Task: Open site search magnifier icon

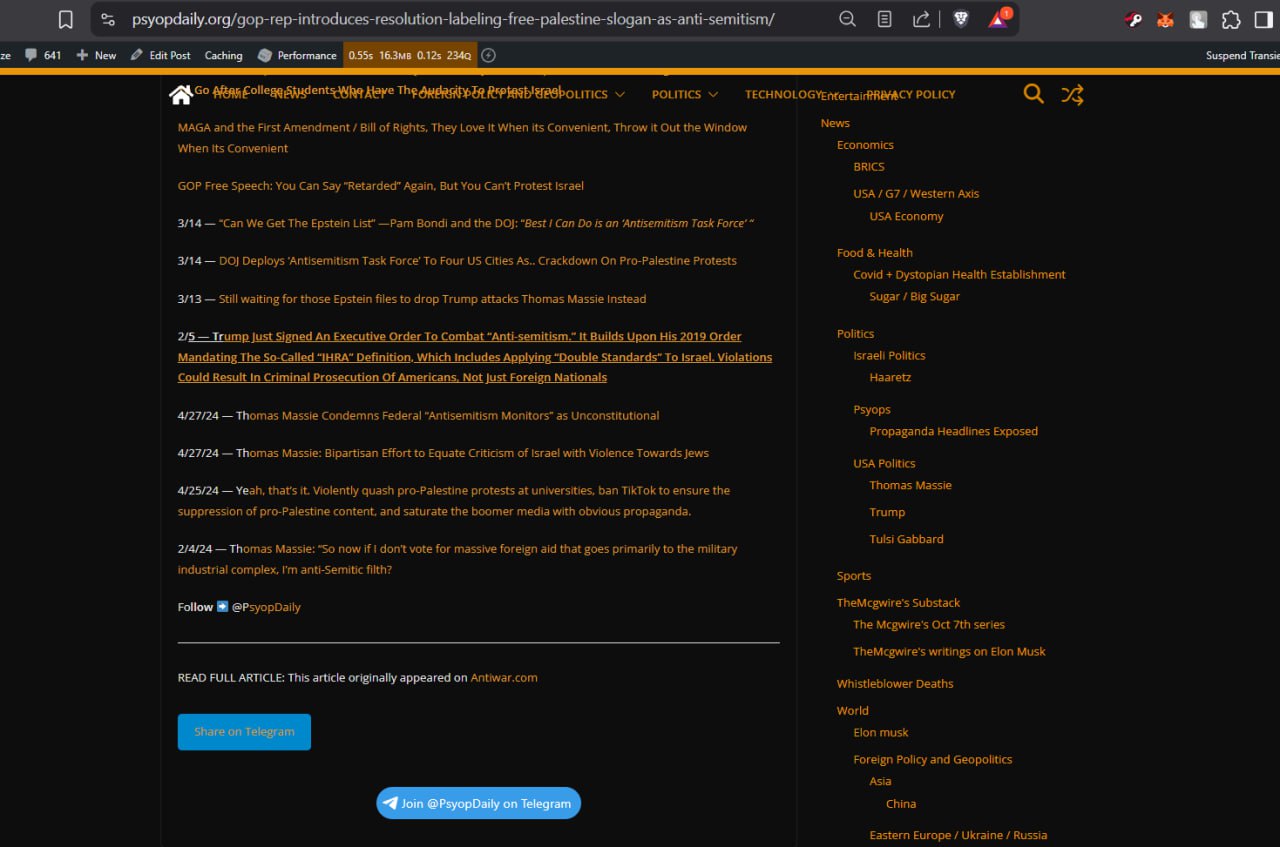Action: pos(1034,94)
